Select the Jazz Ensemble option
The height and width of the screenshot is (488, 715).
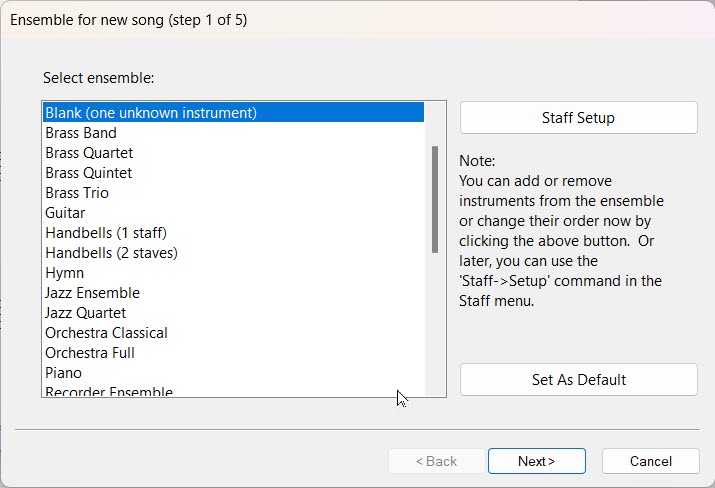(92, 293)
